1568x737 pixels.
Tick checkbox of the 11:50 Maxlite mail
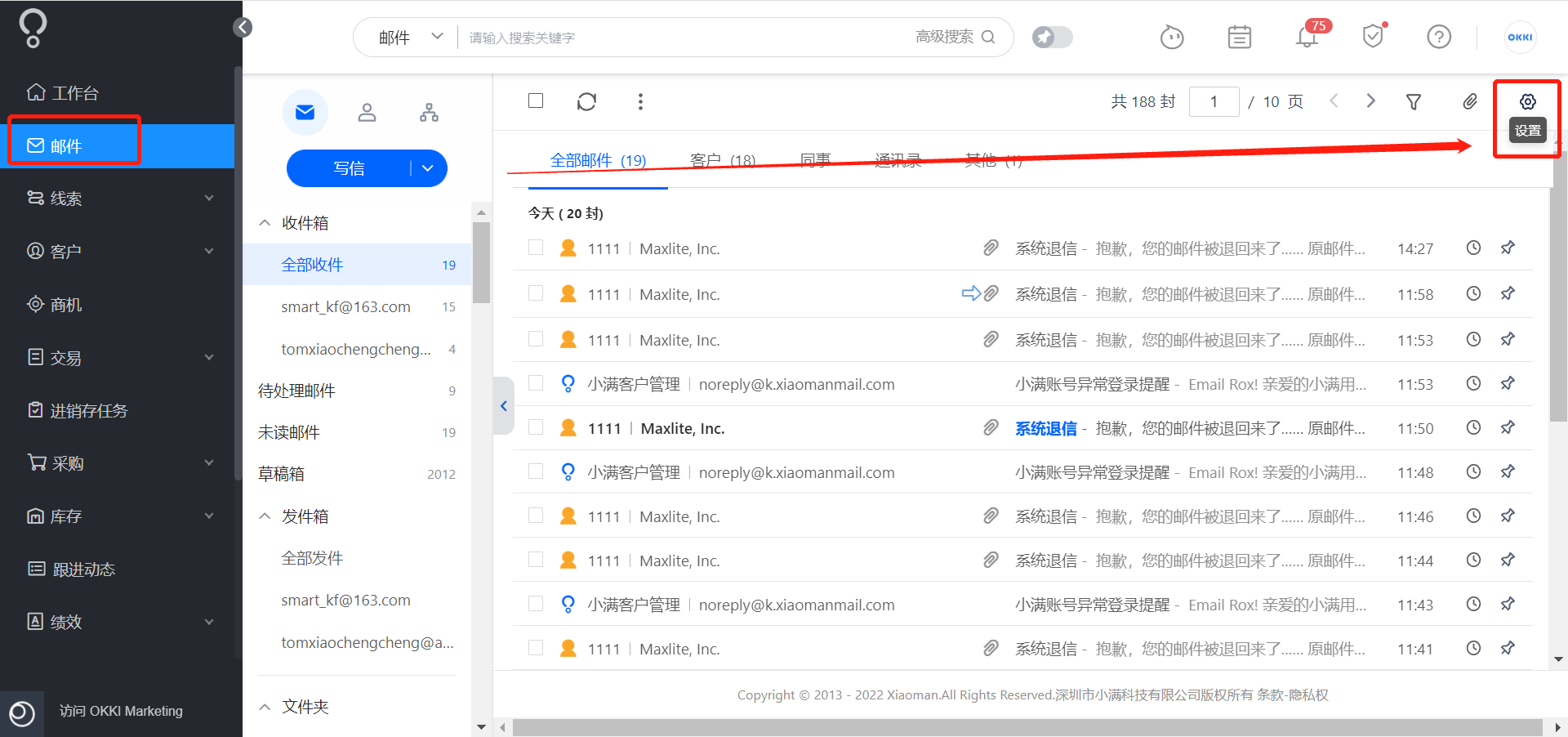tap(536, 427)
